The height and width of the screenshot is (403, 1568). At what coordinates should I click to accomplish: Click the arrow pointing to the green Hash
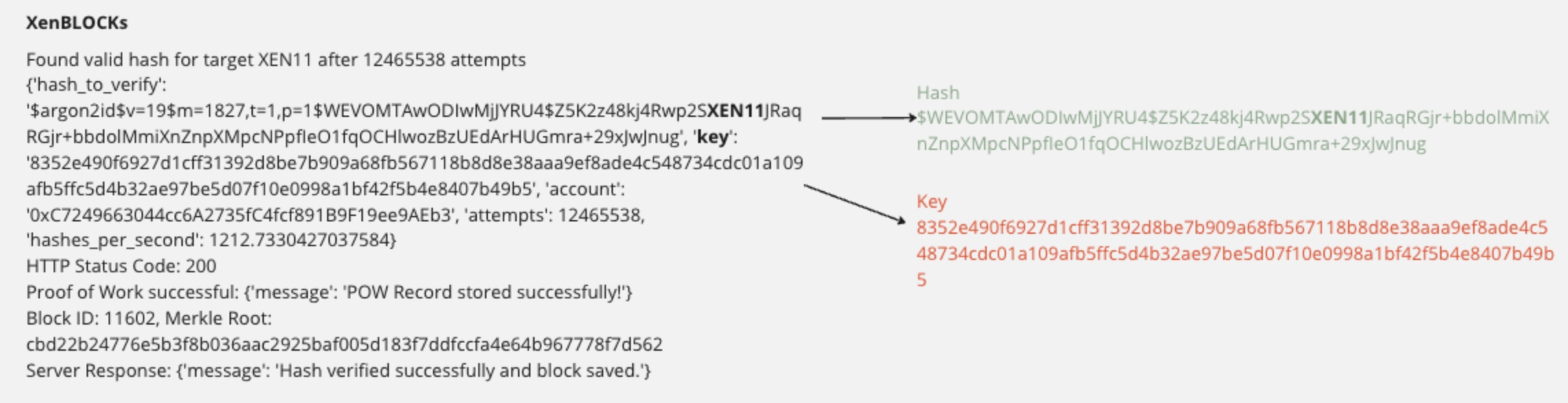tap(869, 118)
